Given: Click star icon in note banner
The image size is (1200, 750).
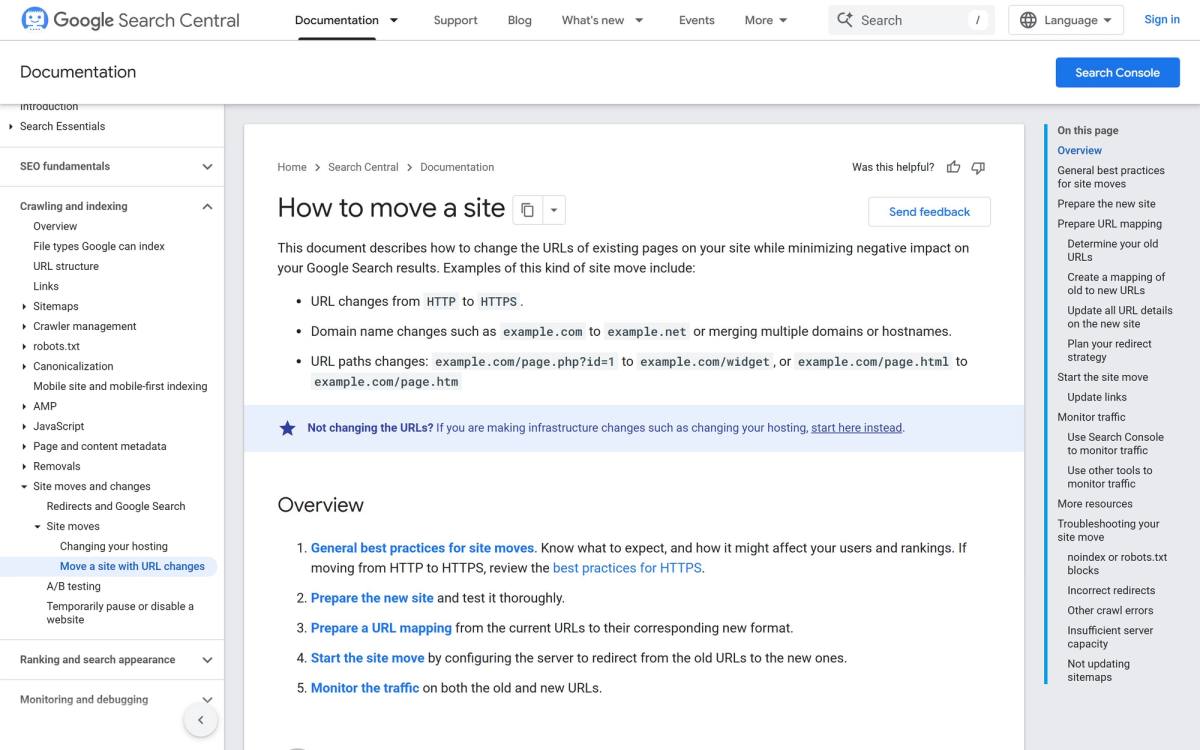Looking at the screenshot, I should (x=287, y=428).
